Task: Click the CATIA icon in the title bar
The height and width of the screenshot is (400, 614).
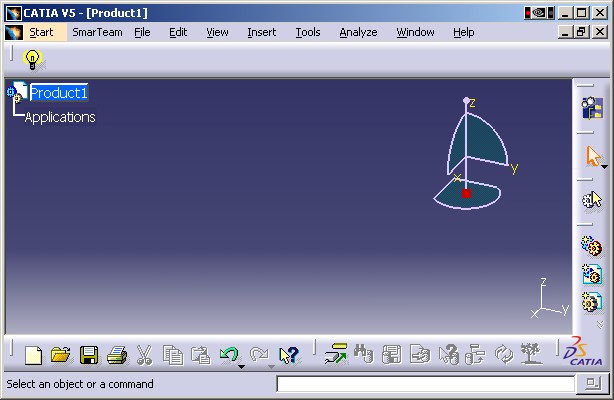Action: (x=13, y=13)
